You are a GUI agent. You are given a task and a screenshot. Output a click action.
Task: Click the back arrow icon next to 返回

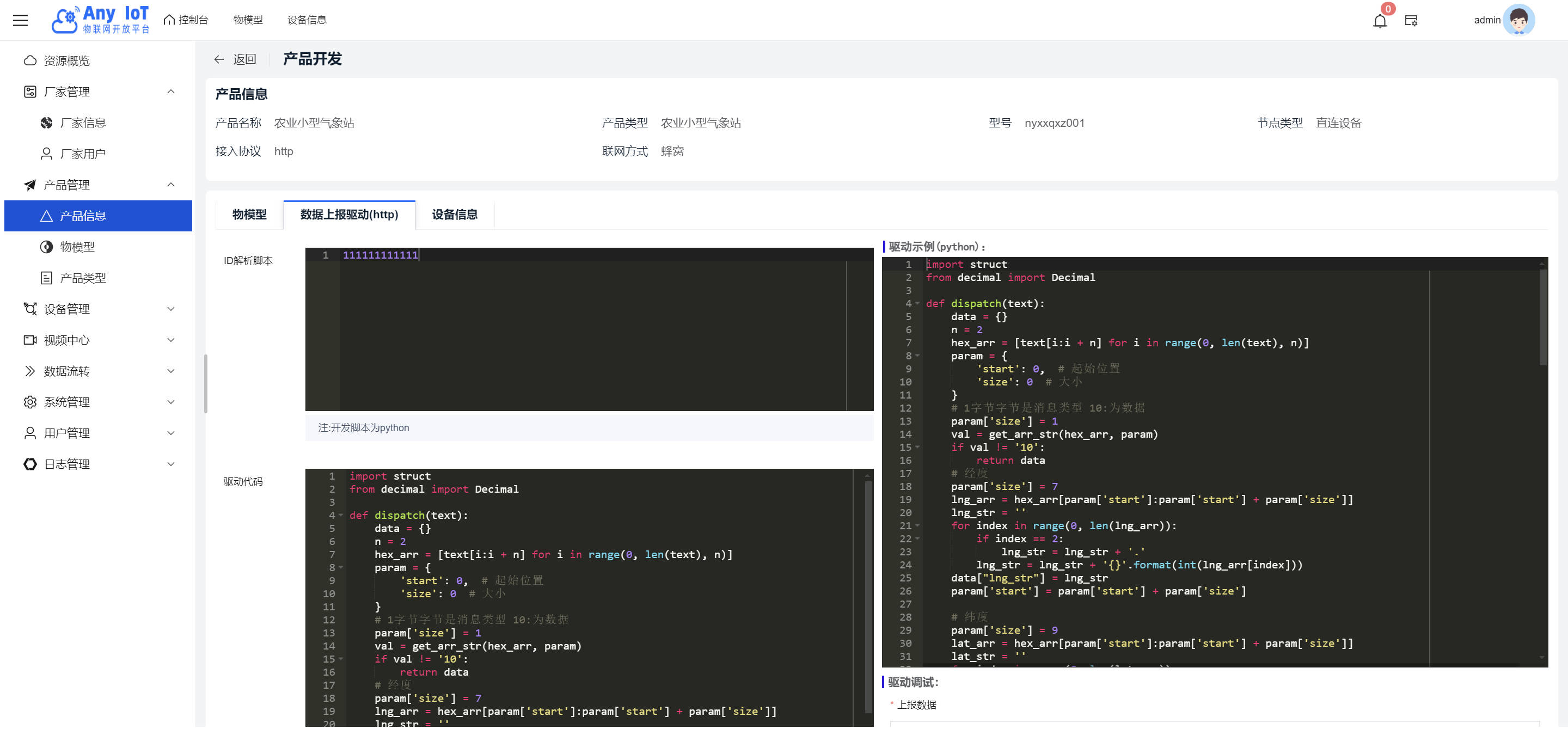point(219,59)
